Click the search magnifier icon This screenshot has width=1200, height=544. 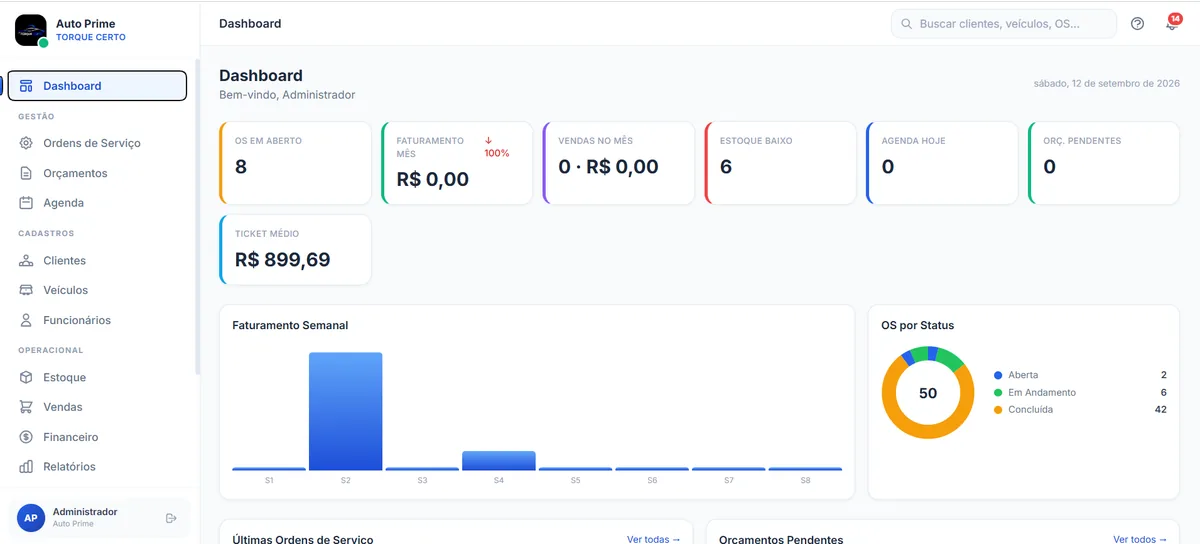pos(906,24)
